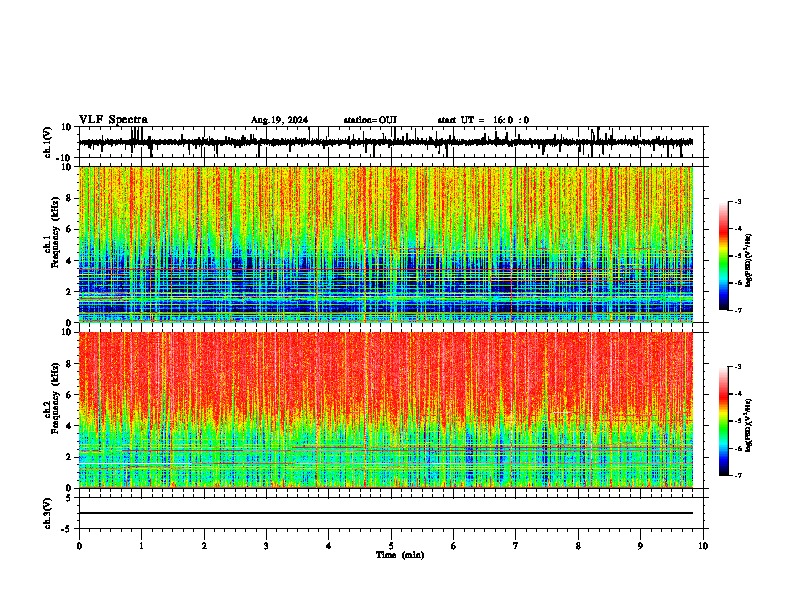Click the '-7' label on ch.1 colorbar
The image size is (792, 612).
coord(738,310)
